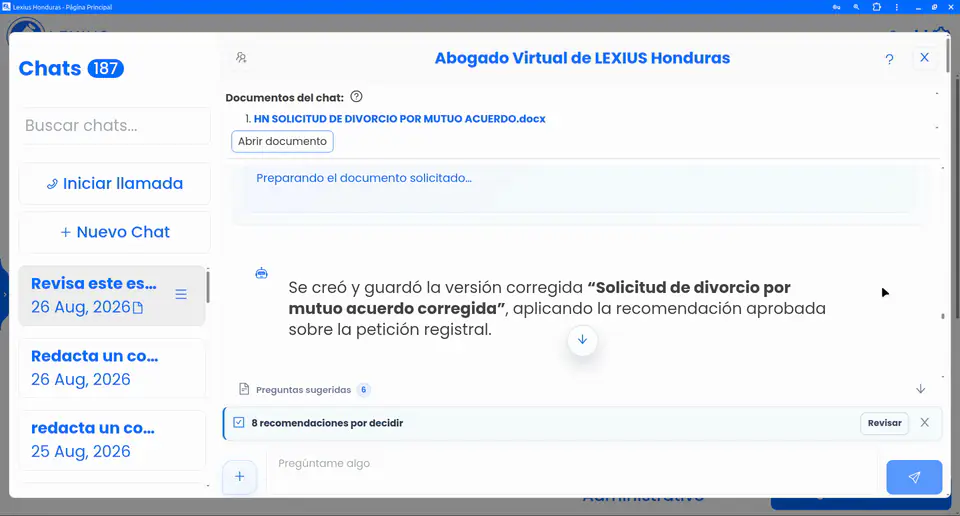The height and width of the screenshot is (516, 960).
Task: Click the Abrir documento button
Action: (282, 141)
